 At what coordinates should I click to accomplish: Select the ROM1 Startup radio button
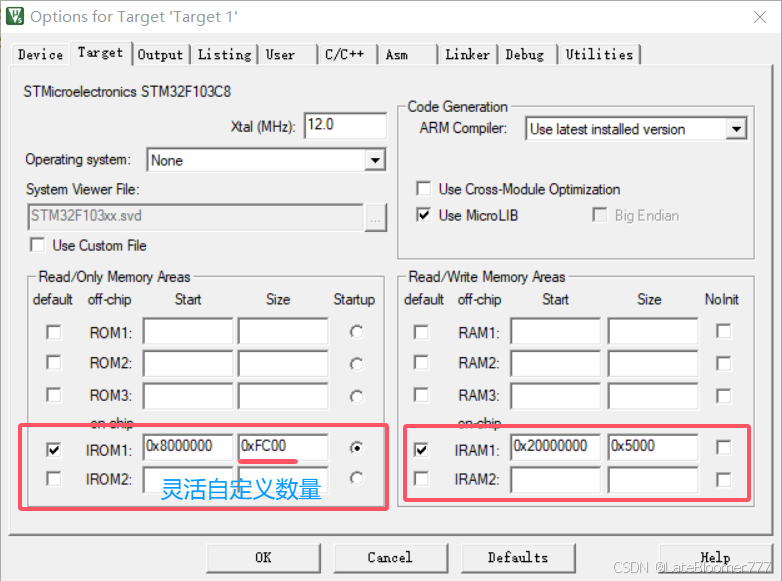(x=356, y=332)
